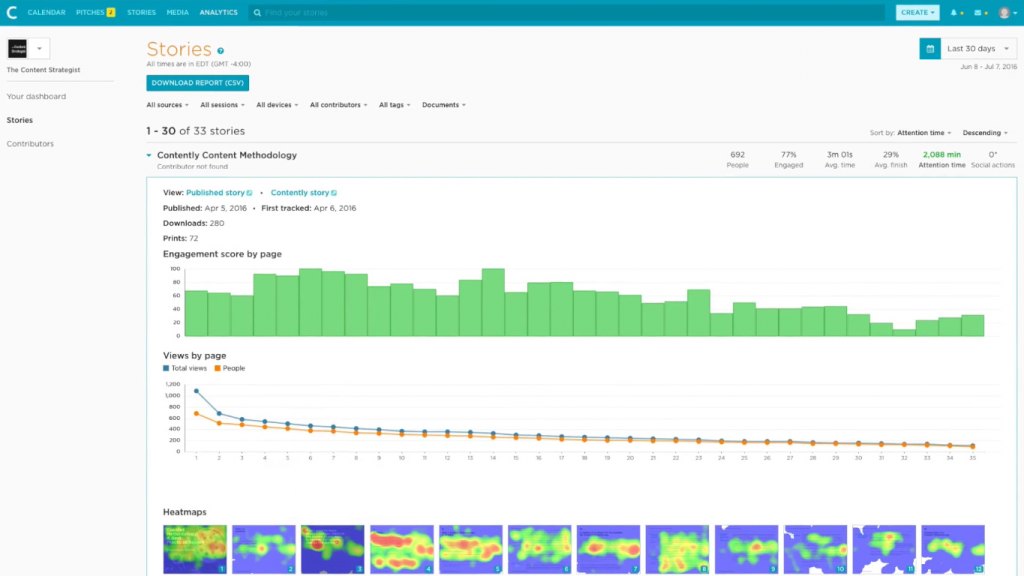Image resolution: width=1024 pixels, height=576 pixels.
Task: Open heatmap thumbnail 6
Action: pos(539,549)
